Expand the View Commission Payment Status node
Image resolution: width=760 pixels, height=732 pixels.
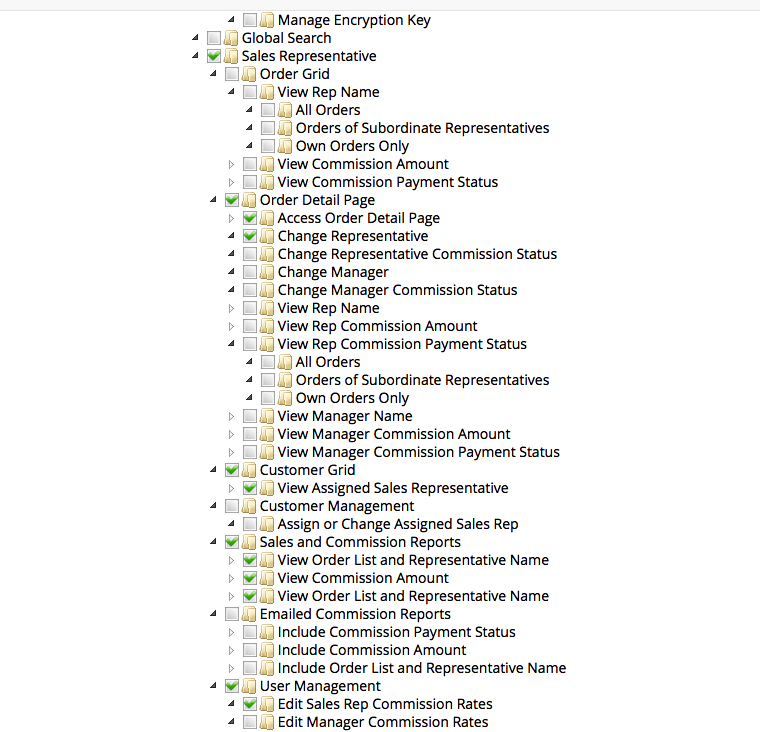click(232, 182)
